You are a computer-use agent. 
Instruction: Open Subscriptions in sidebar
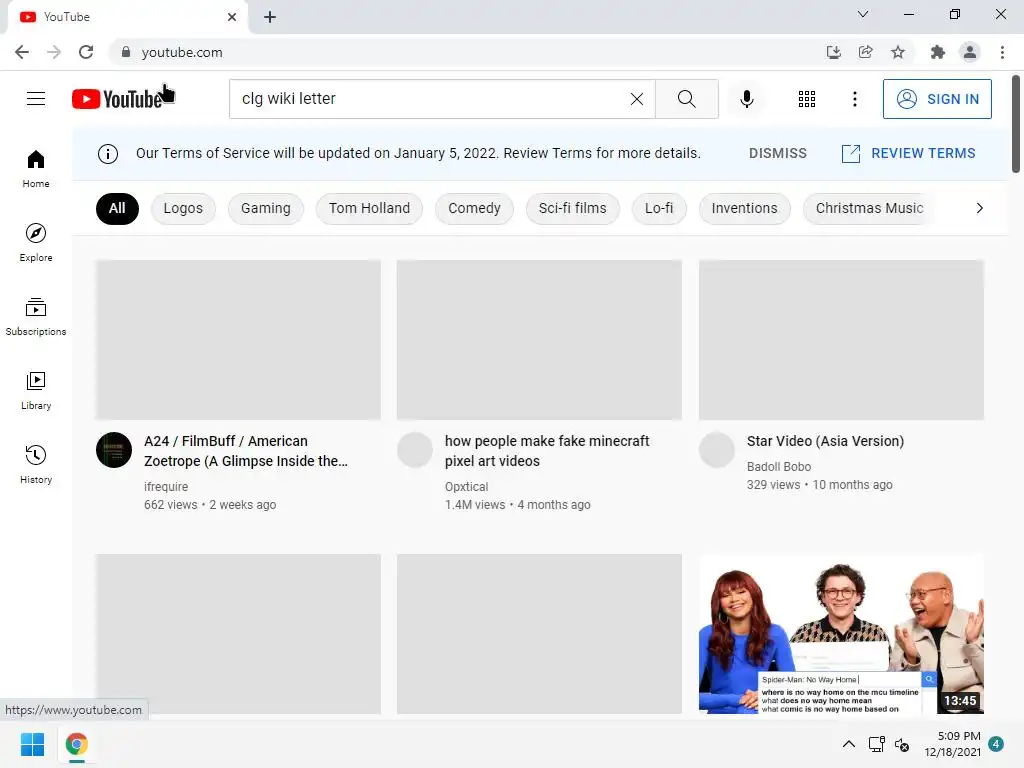[36, 316]
